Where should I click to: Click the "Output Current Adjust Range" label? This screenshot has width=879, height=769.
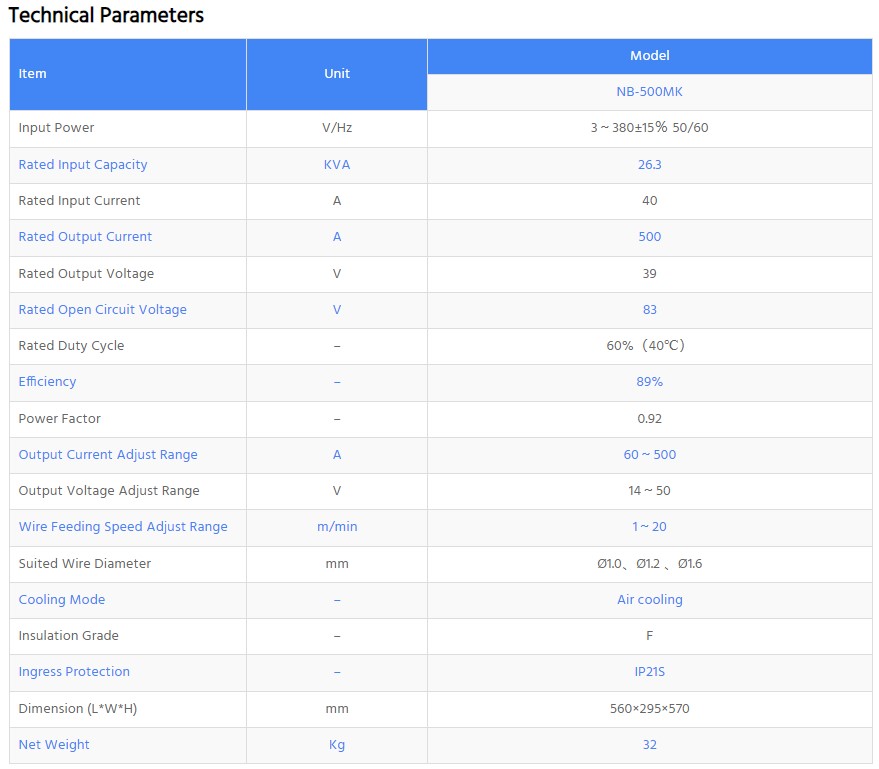[108, 455]
